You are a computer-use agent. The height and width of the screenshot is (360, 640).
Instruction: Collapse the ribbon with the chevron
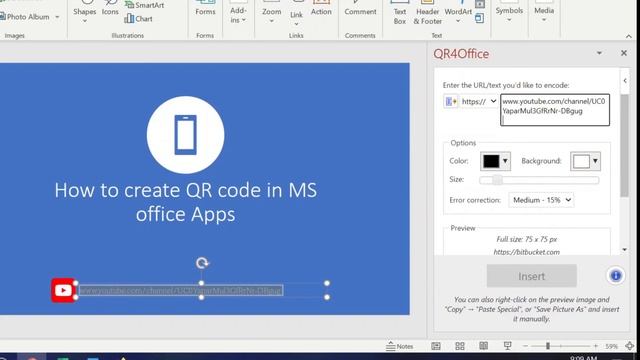(629, 36)
